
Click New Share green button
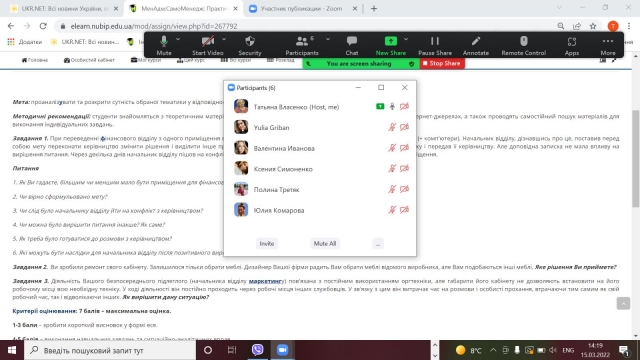[x=391, y=45]
